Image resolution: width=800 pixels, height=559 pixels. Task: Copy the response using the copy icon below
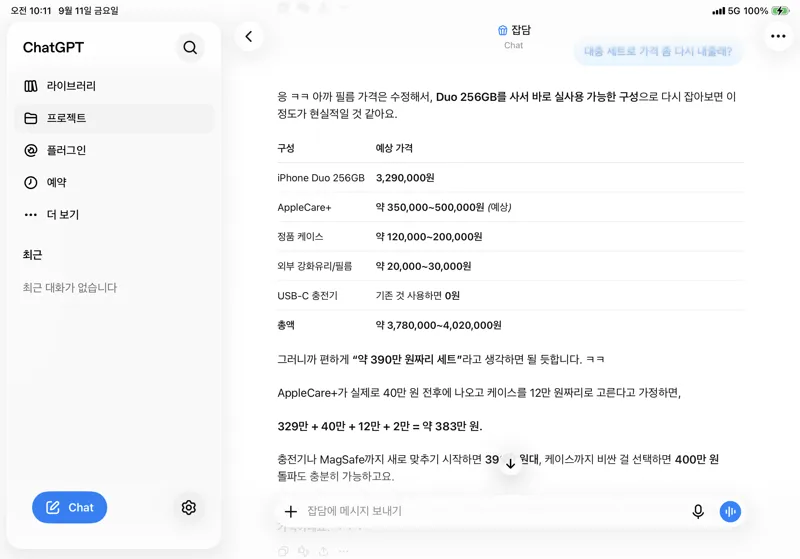point(283,551)
